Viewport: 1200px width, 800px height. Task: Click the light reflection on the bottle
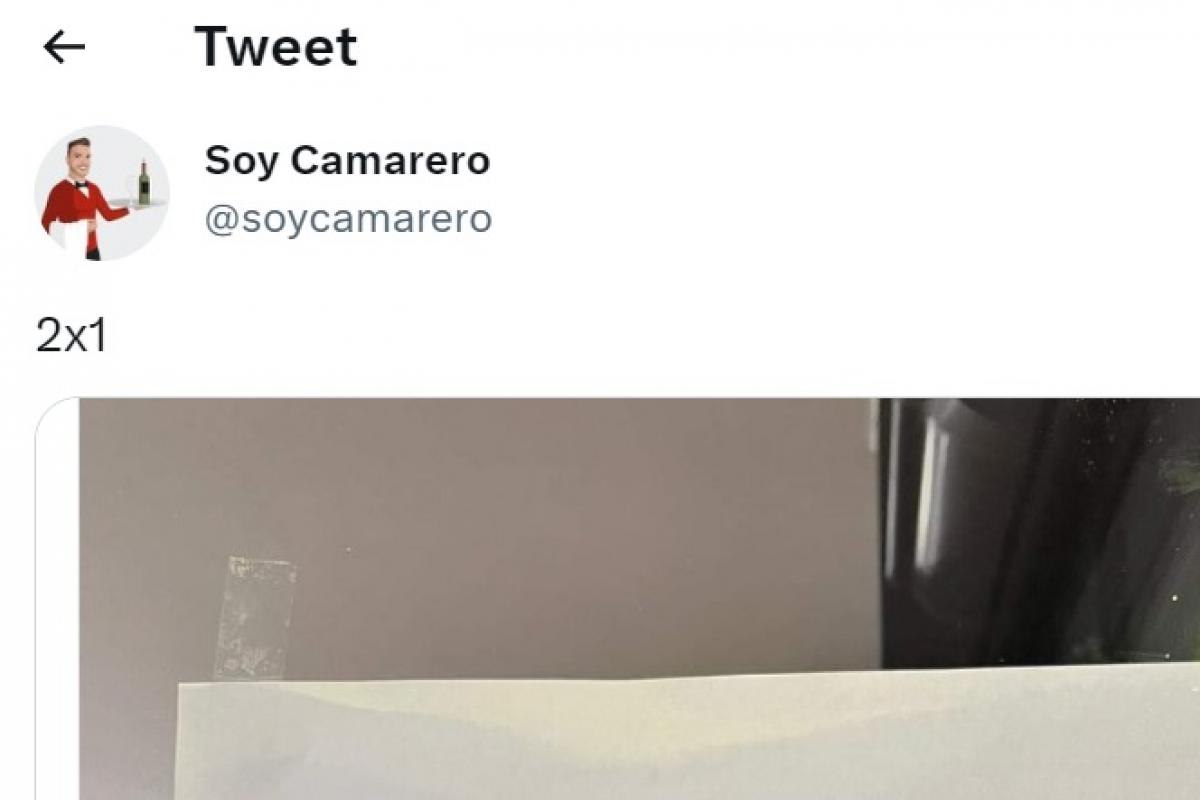point(931,490)
